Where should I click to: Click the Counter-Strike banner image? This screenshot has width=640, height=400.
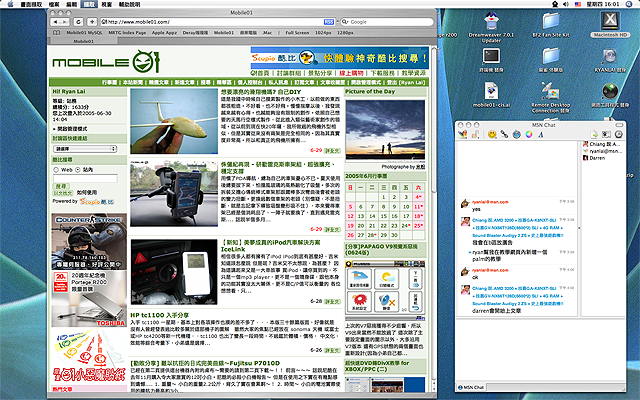click(x=89, y=241)
